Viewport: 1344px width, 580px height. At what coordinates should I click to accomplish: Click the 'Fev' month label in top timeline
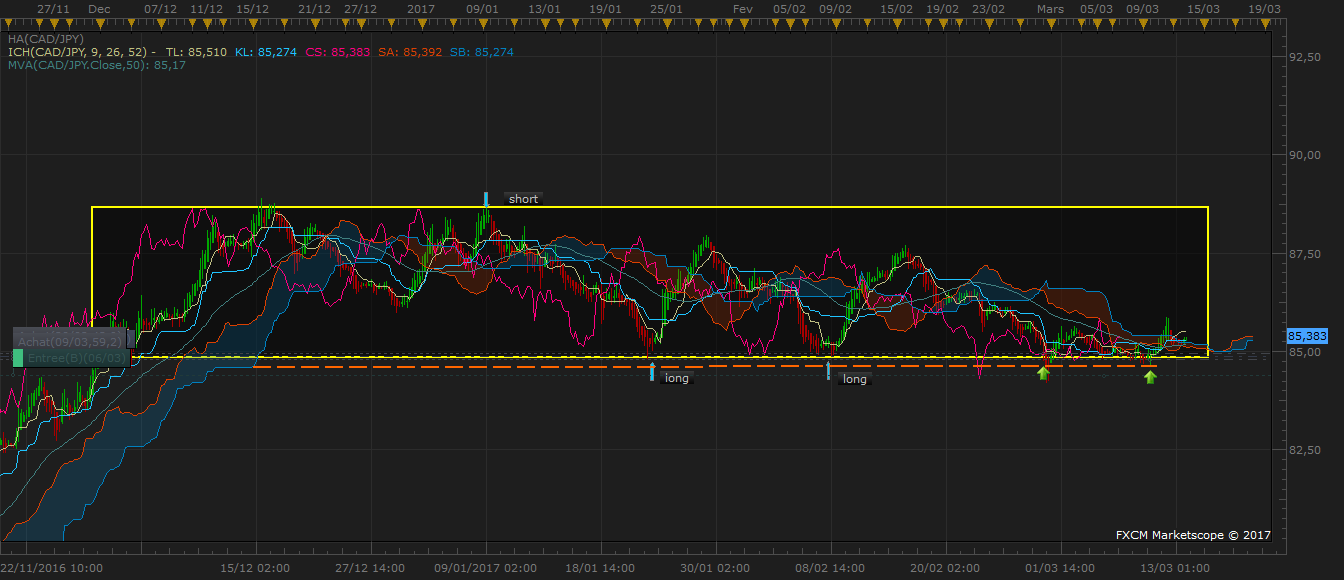tap(742, 8)
